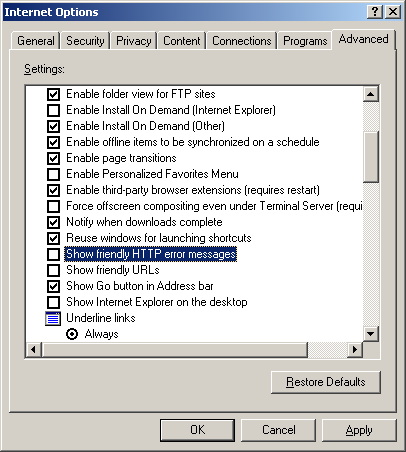Click the scroll left arrow below settings
This screenshot has width=406, height=452.
pos(34,350)
